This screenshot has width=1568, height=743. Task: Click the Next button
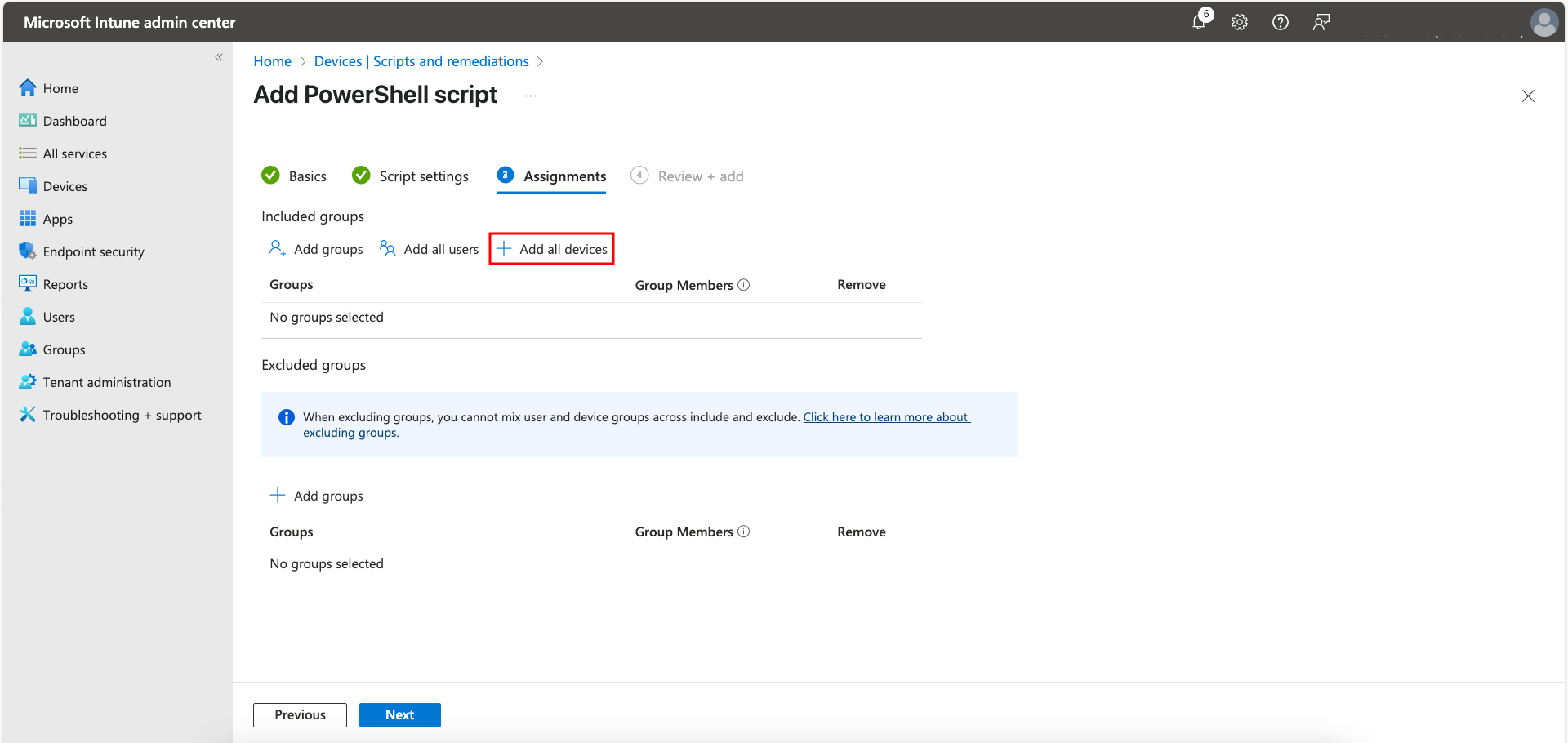400,714
